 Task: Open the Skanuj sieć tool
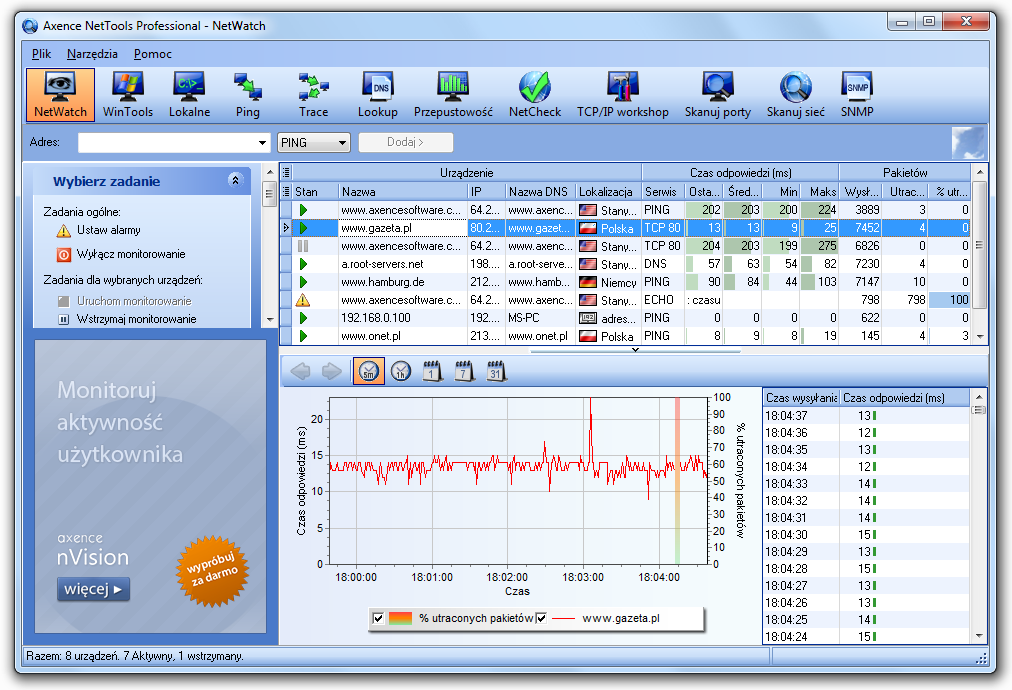coord(796,95)
